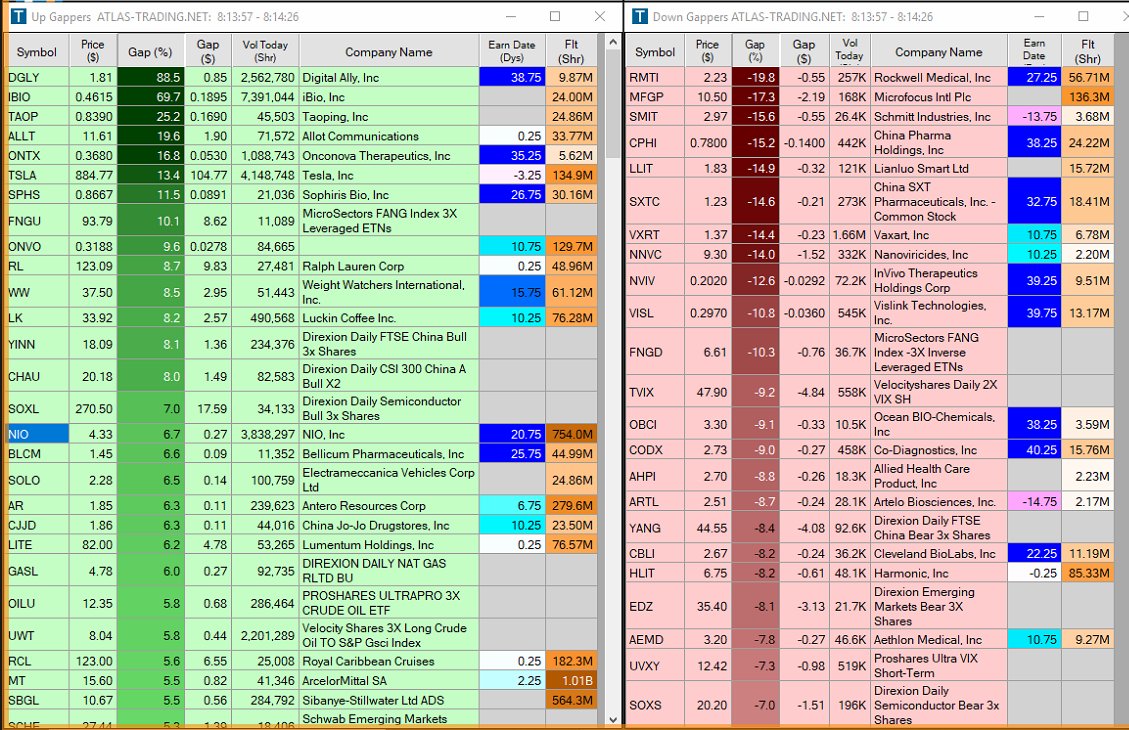The height and width of the screenshot is (730, 1129).
Task: Close the Up Gappers window
Action: pyautogui.click(x=600, y=16)
